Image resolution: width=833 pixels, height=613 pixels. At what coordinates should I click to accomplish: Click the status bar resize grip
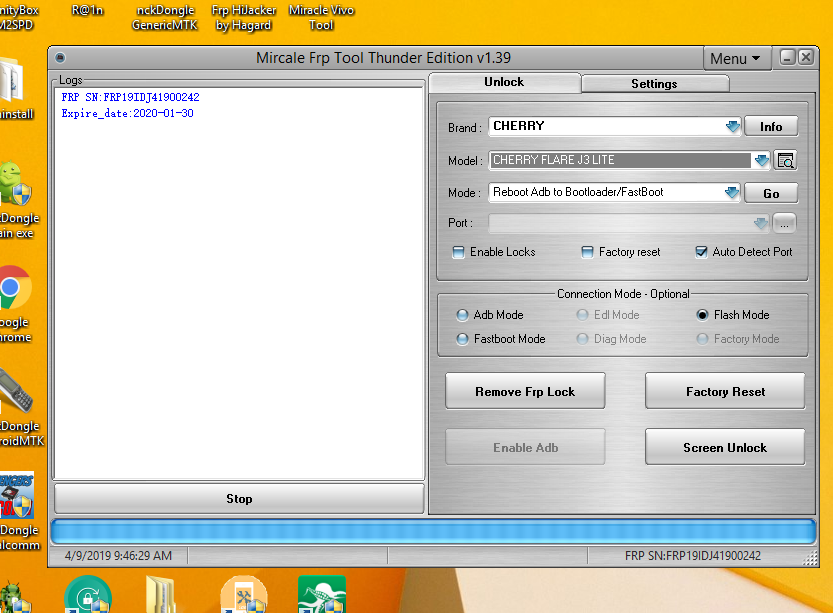click(810, 558)
